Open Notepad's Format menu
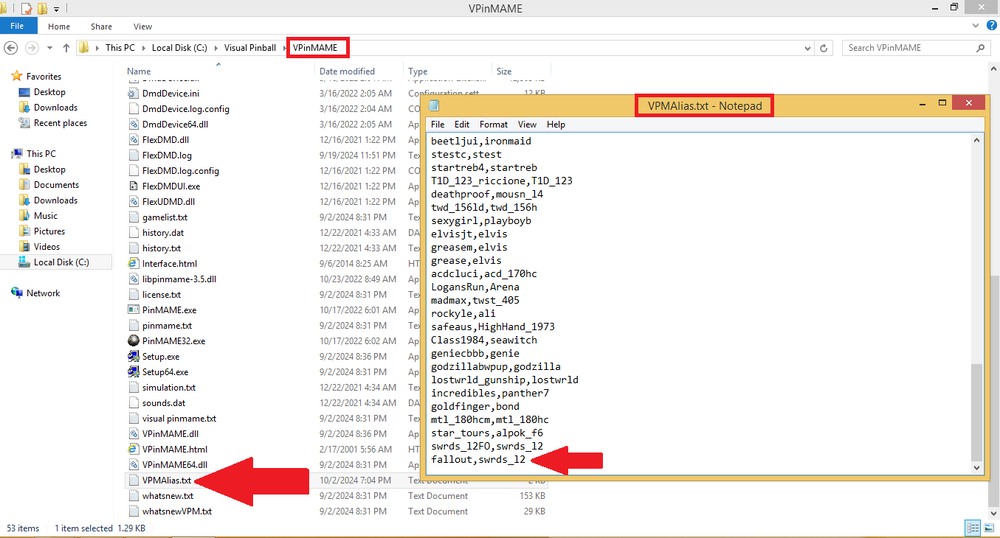The width and height of the screenshot is (1000, 538). [x=494, y=124]
